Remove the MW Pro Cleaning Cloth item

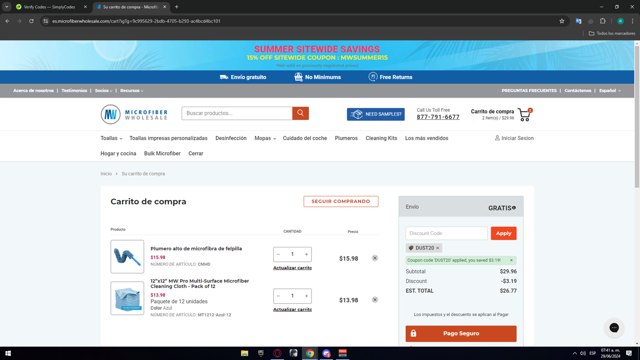pos(375,300)
